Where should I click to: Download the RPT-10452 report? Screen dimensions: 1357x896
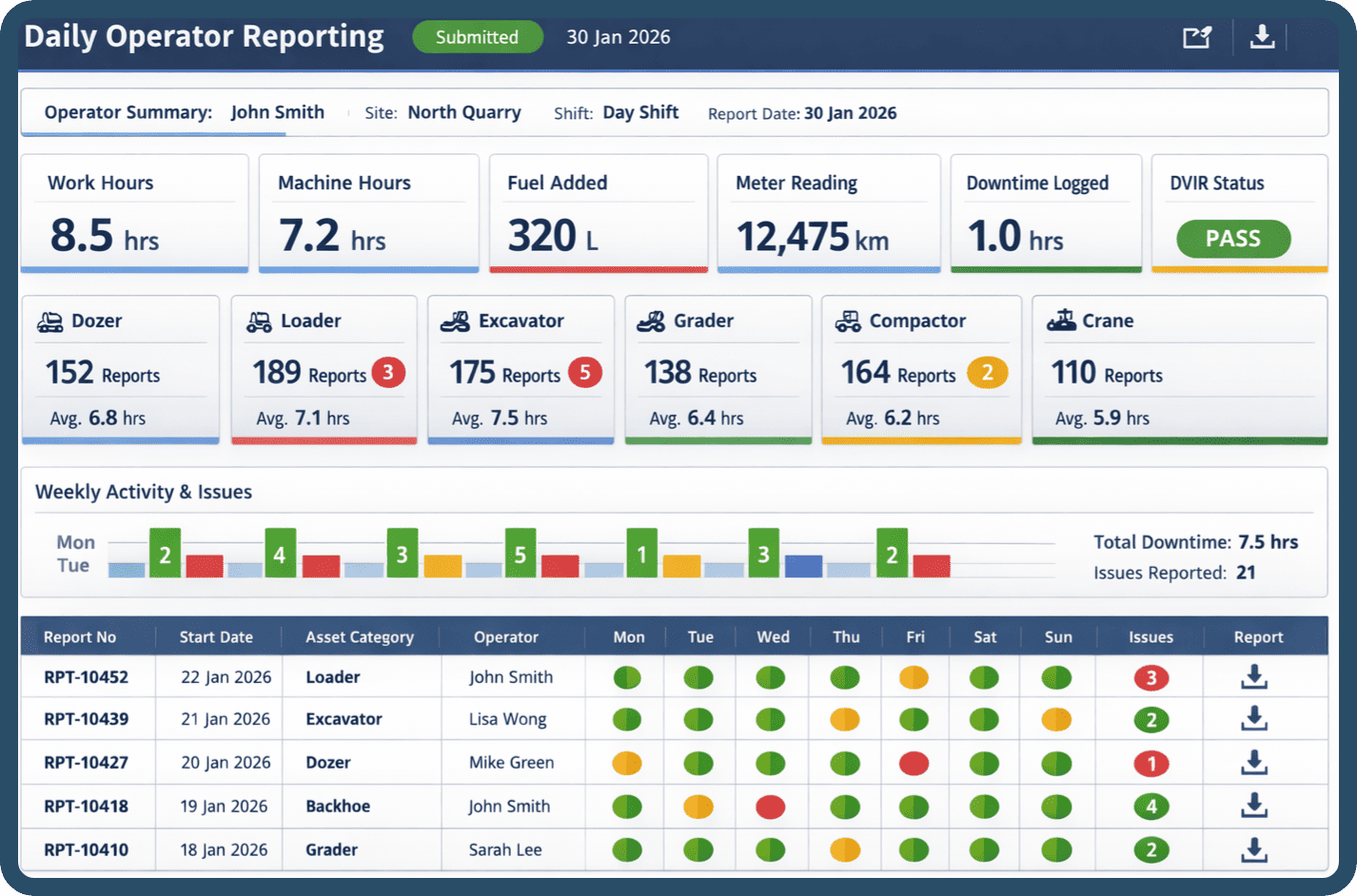[x=1254, y=676]
